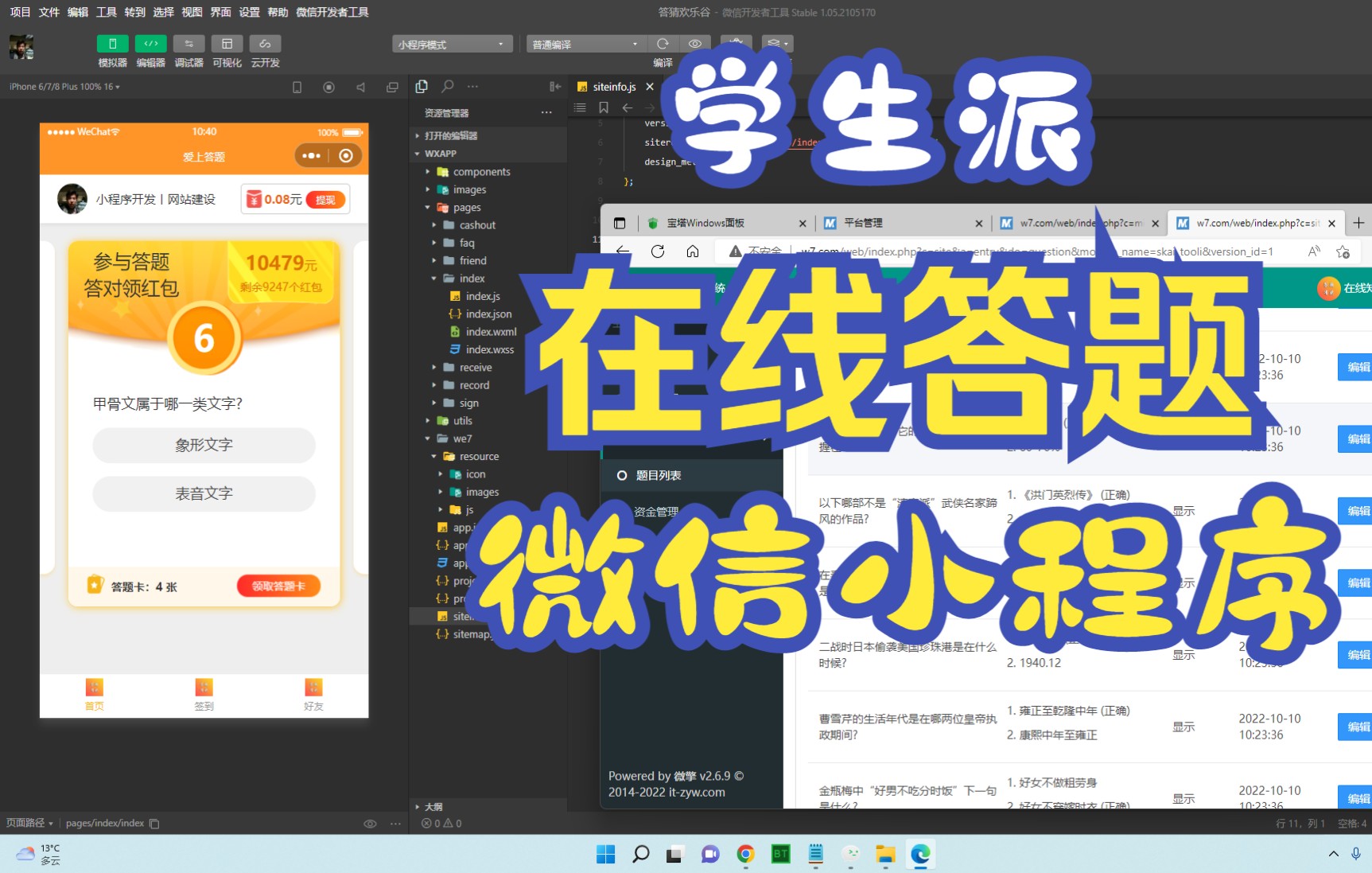Open the 云开发 cloud development button
Image resolution: width=1372 pixels, height=873 pixels.
click(x=265, y=44)
